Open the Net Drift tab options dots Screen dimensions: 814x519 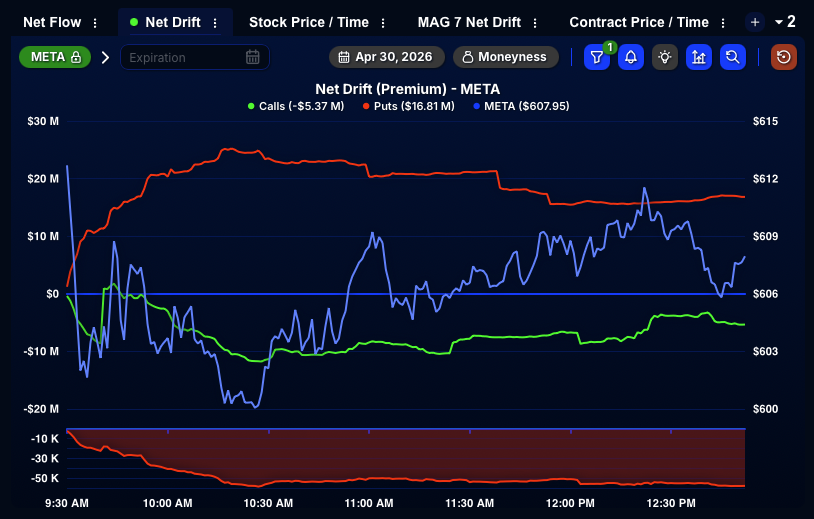pos(215,23)
